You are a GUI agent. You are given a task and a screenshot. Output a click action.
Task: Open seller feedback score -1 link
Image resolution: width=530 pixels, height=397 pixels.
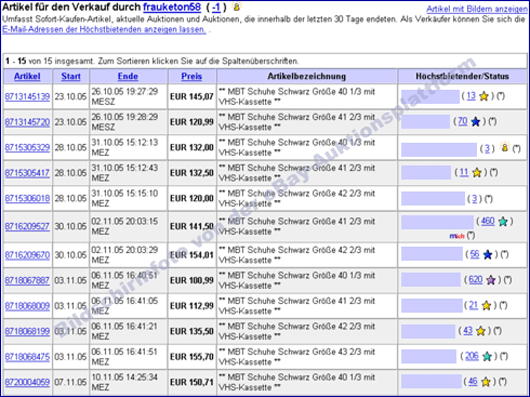click(x=216, y=7)
